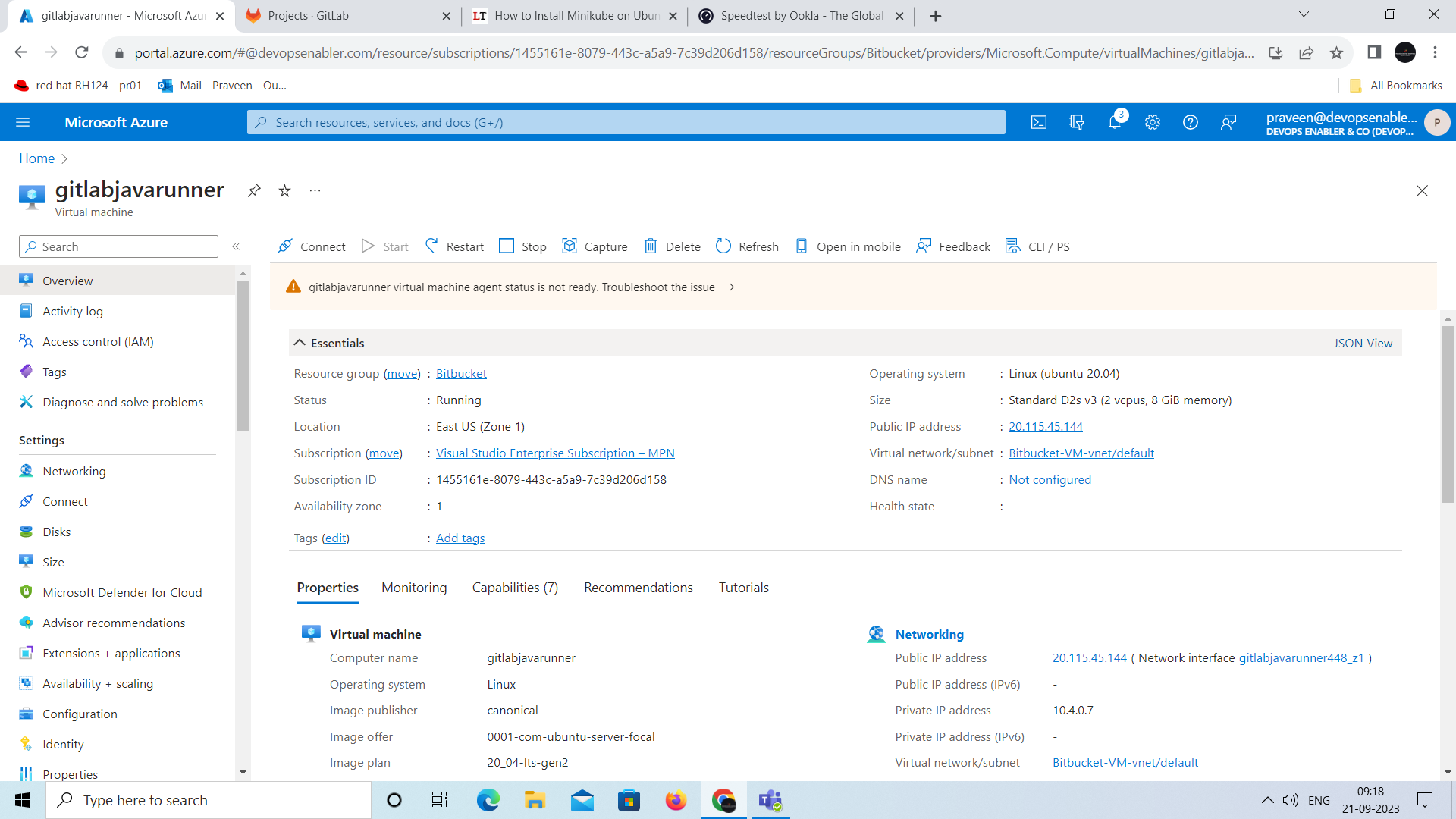Open Microsoft Teams from the taskbar
This screenshot has height=819, width=1456.
770,800
